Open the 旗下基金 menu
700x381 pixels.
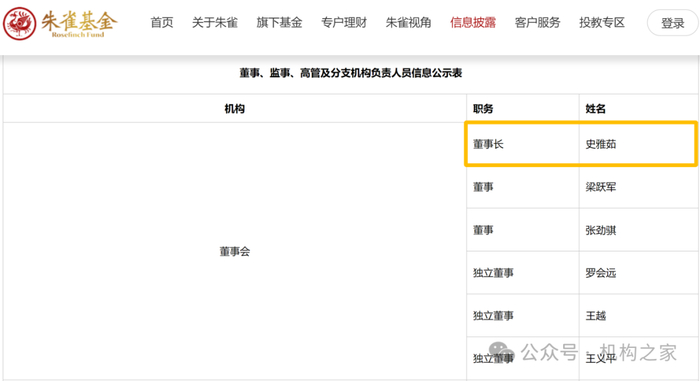click(279, 22)
